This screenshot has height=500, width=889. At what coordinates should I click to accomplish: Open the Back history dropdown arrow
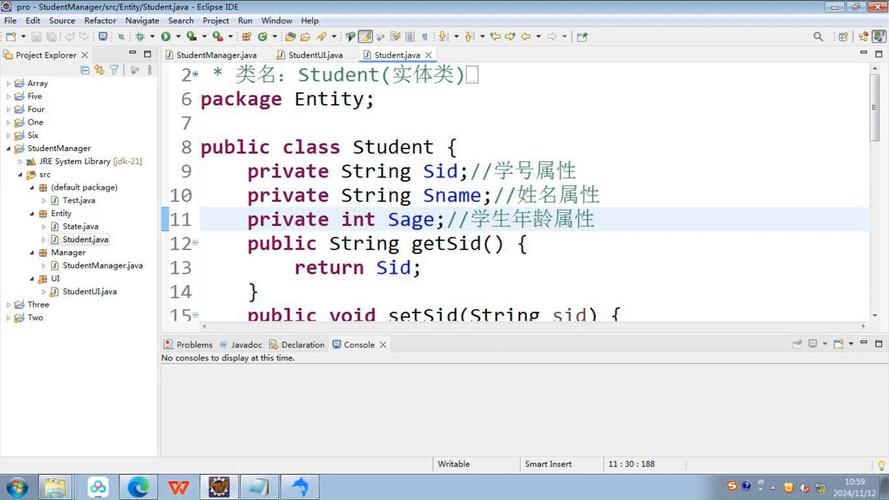point(538,37)
